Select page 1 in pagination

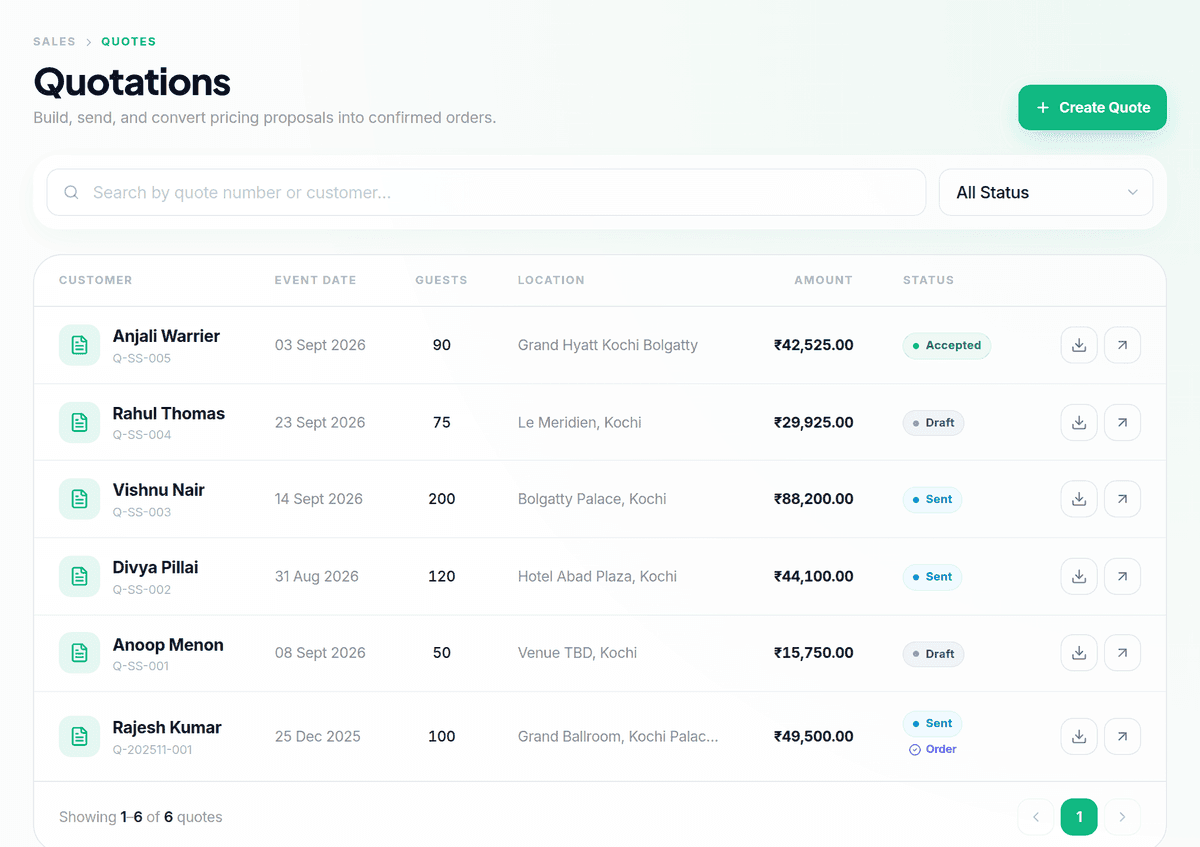(x=1079, y=817)
